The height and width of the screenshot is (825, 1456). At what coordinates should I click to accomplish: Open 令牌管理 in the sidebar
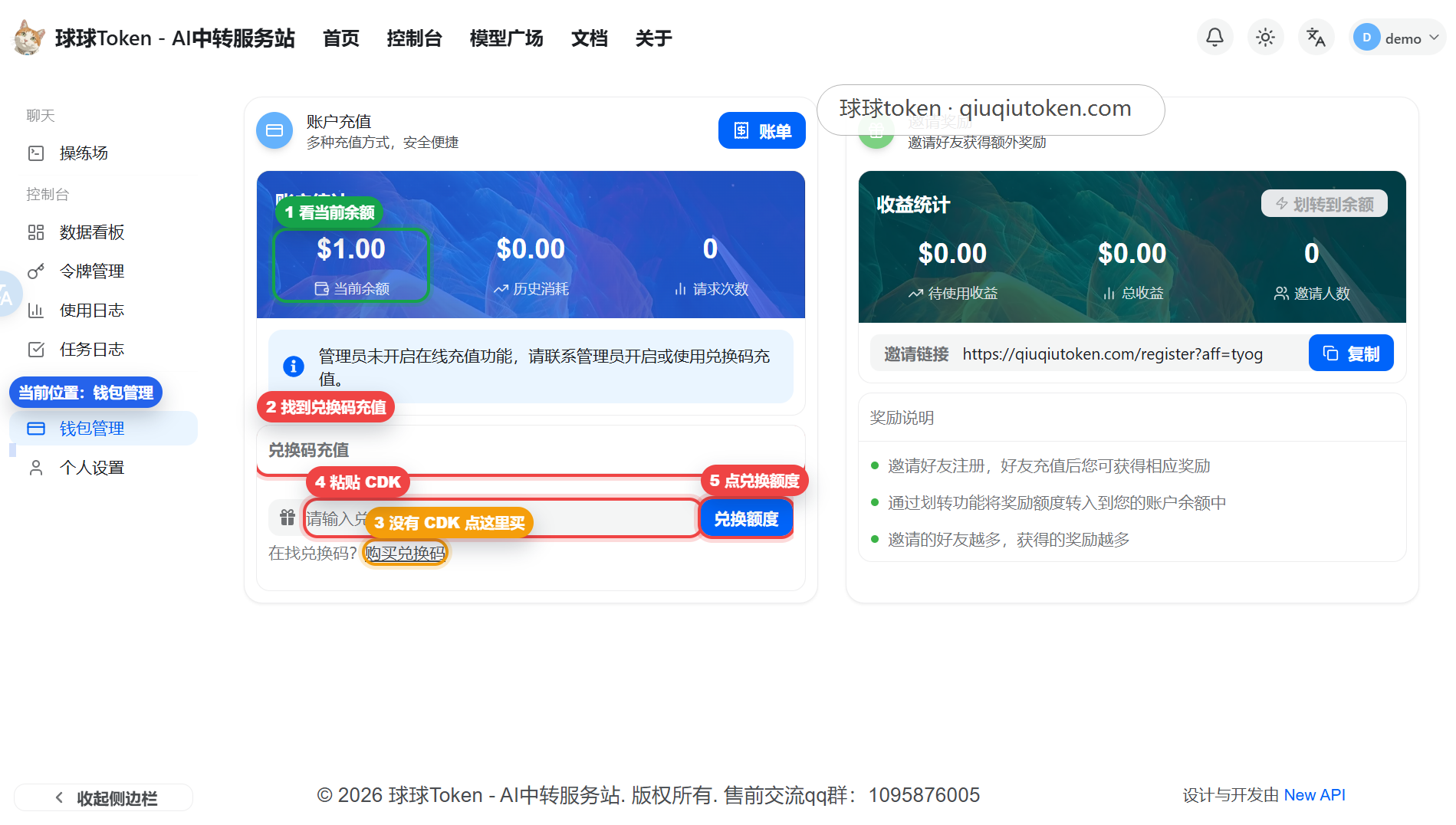(104, 271)
